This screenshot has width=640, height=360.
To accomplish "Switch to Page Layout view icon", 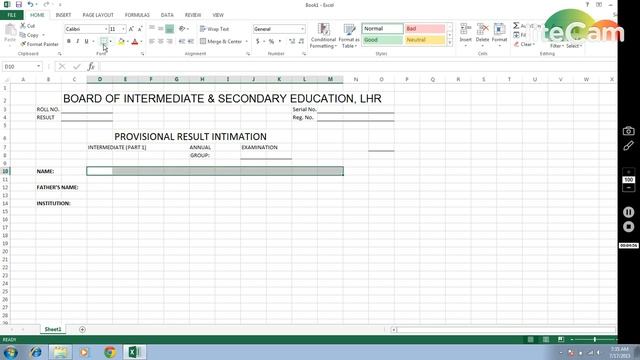I will tap(546, 340).
